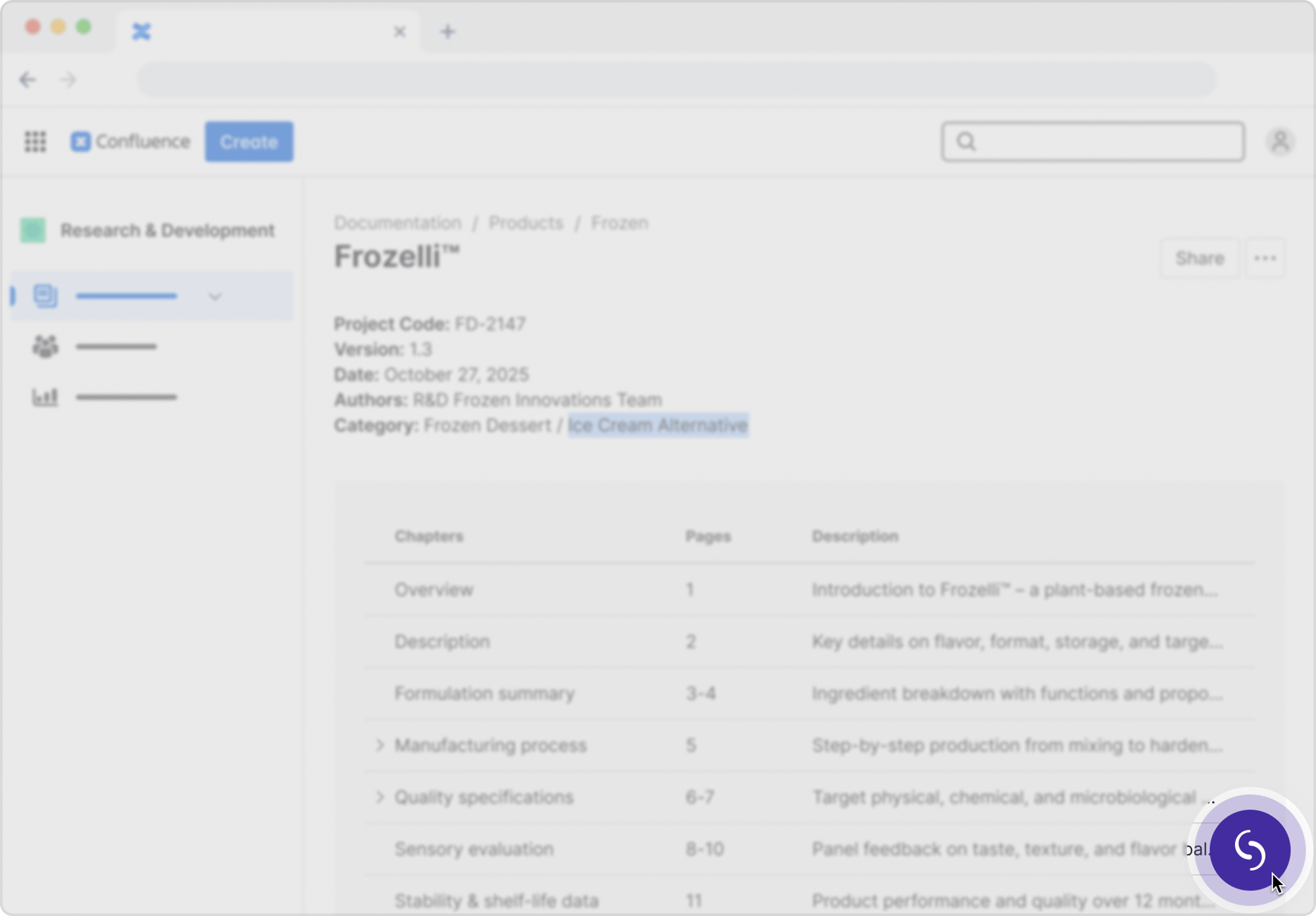The height and width of the screenshot is (916, 1316).
Task: Expand the Quality specifications chapter
Action: (x=380, y=797)
